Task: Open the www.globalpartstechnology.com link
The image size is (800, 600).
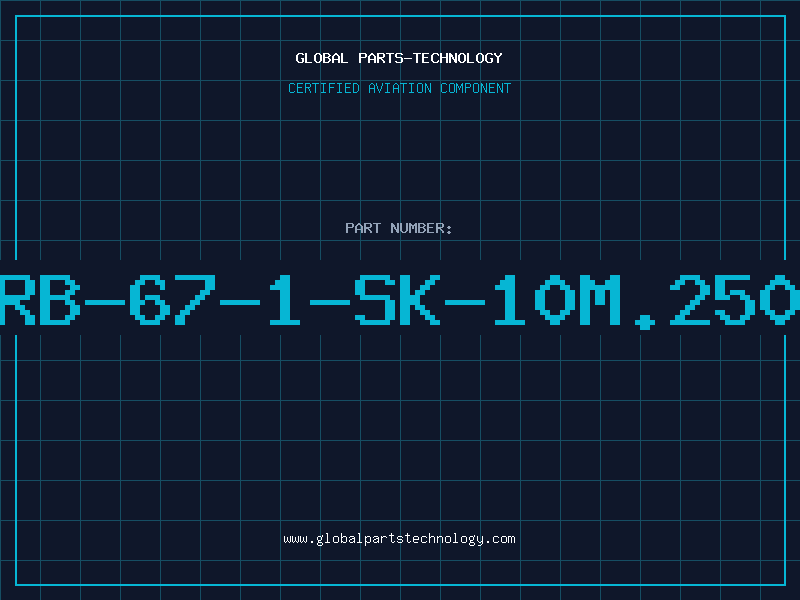Action: [x=399, y=539]
